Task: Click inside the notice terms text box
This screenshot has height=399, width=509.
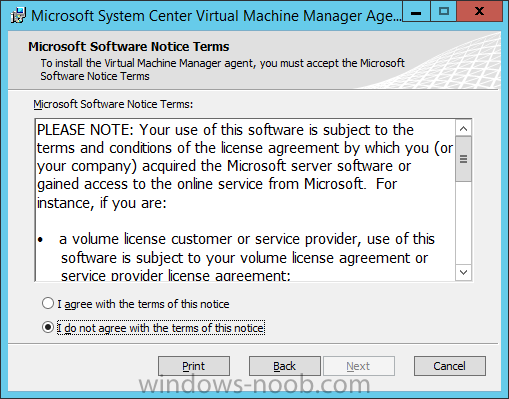Action: coord(246,200)
